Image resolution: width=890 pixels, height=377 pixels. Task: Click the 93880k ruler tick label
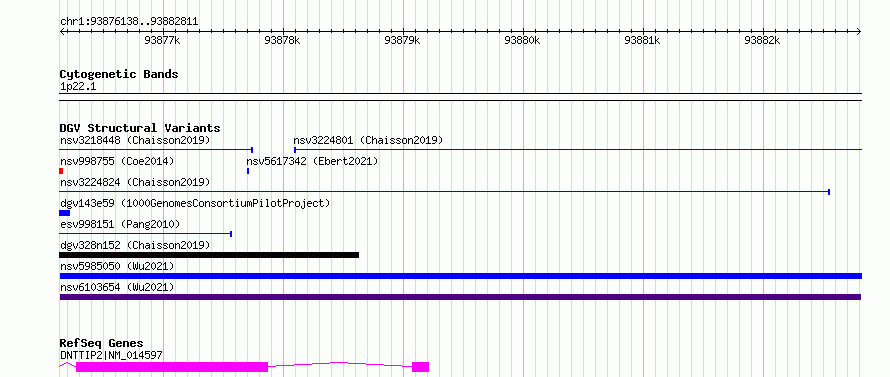pyautogui.click(x=522, y=40)
